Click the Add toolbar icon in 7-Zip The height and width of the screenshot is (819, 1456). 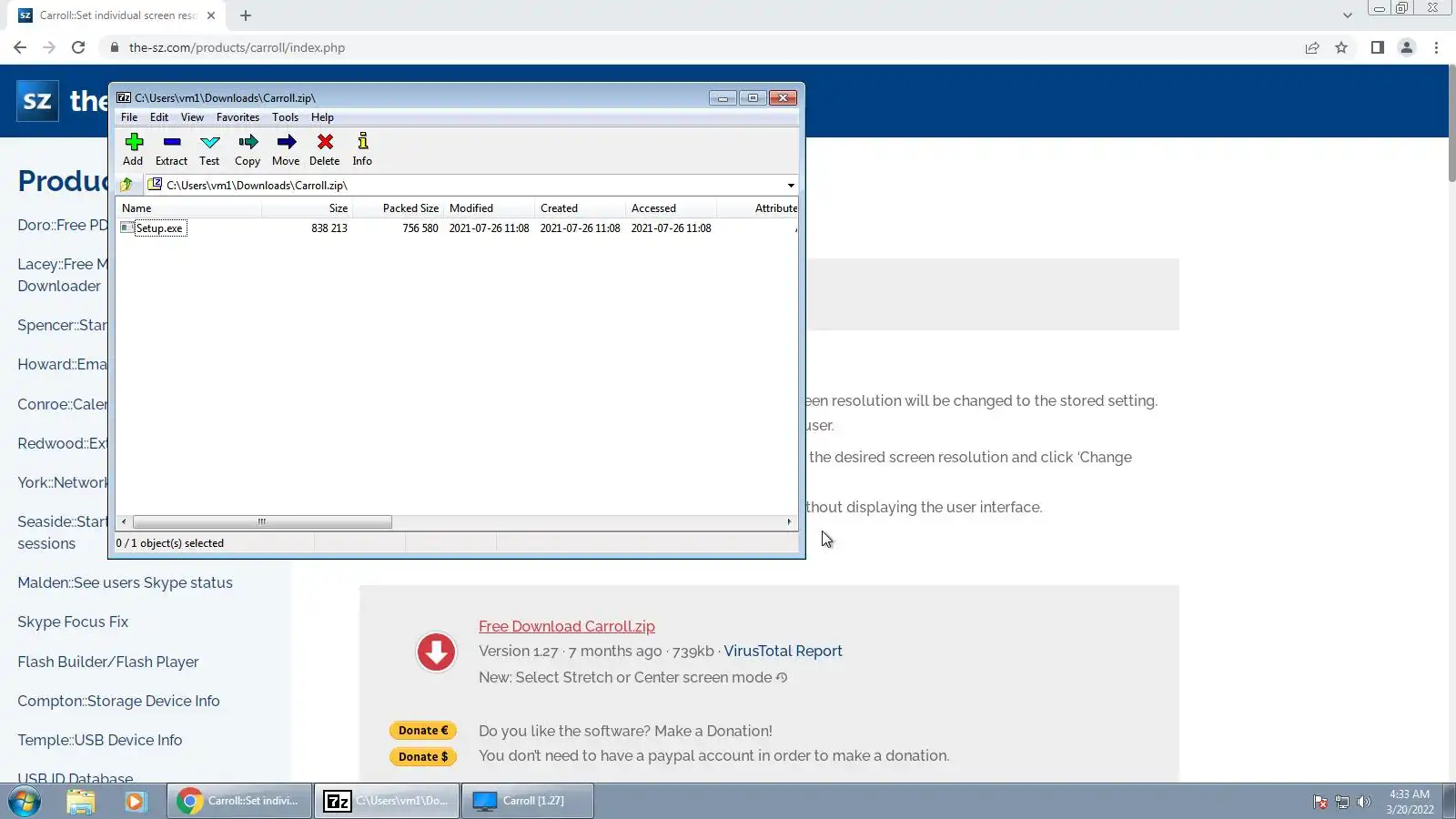(x=133, y=149)
